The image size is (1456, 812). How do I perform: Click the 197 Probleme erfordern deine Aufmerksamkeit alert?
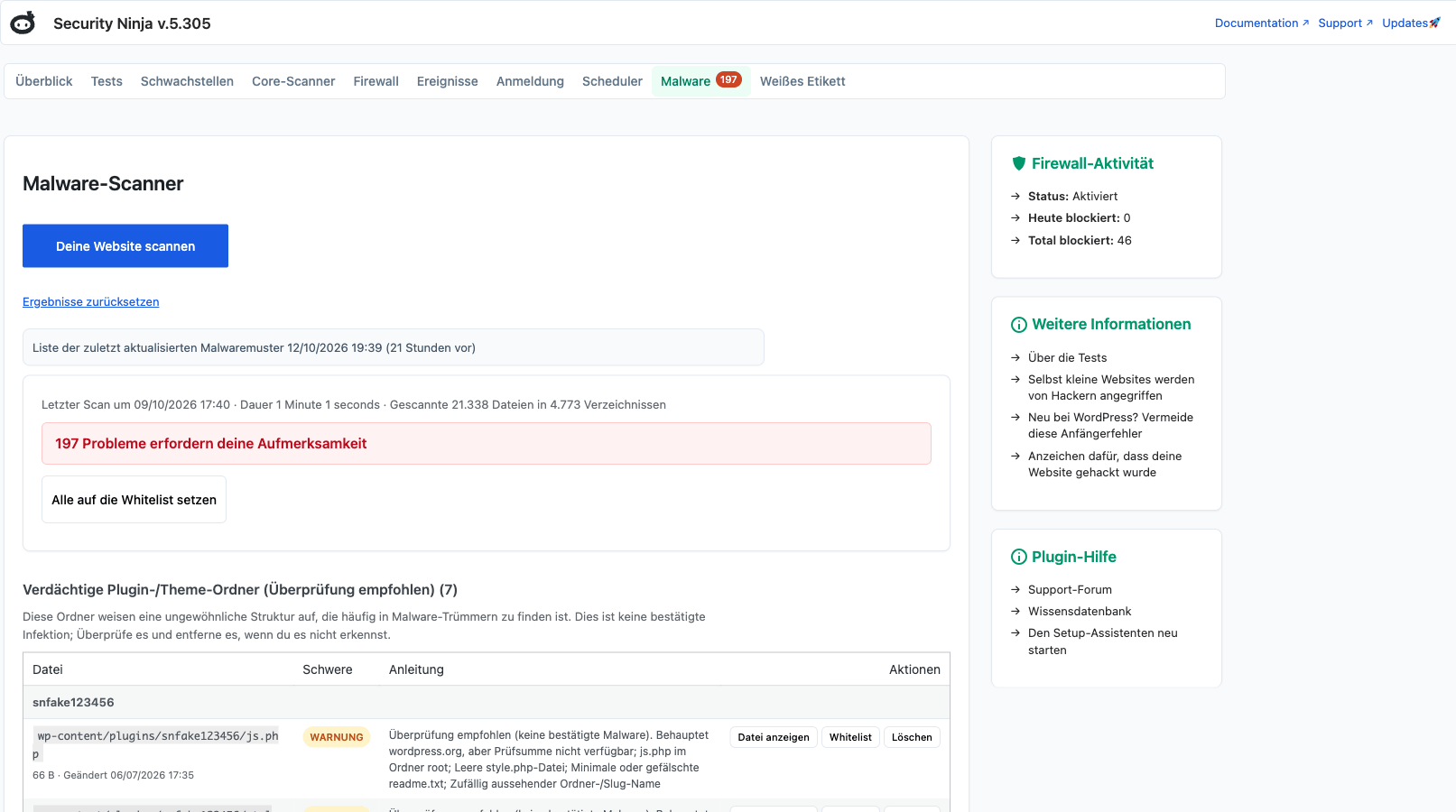487,444
